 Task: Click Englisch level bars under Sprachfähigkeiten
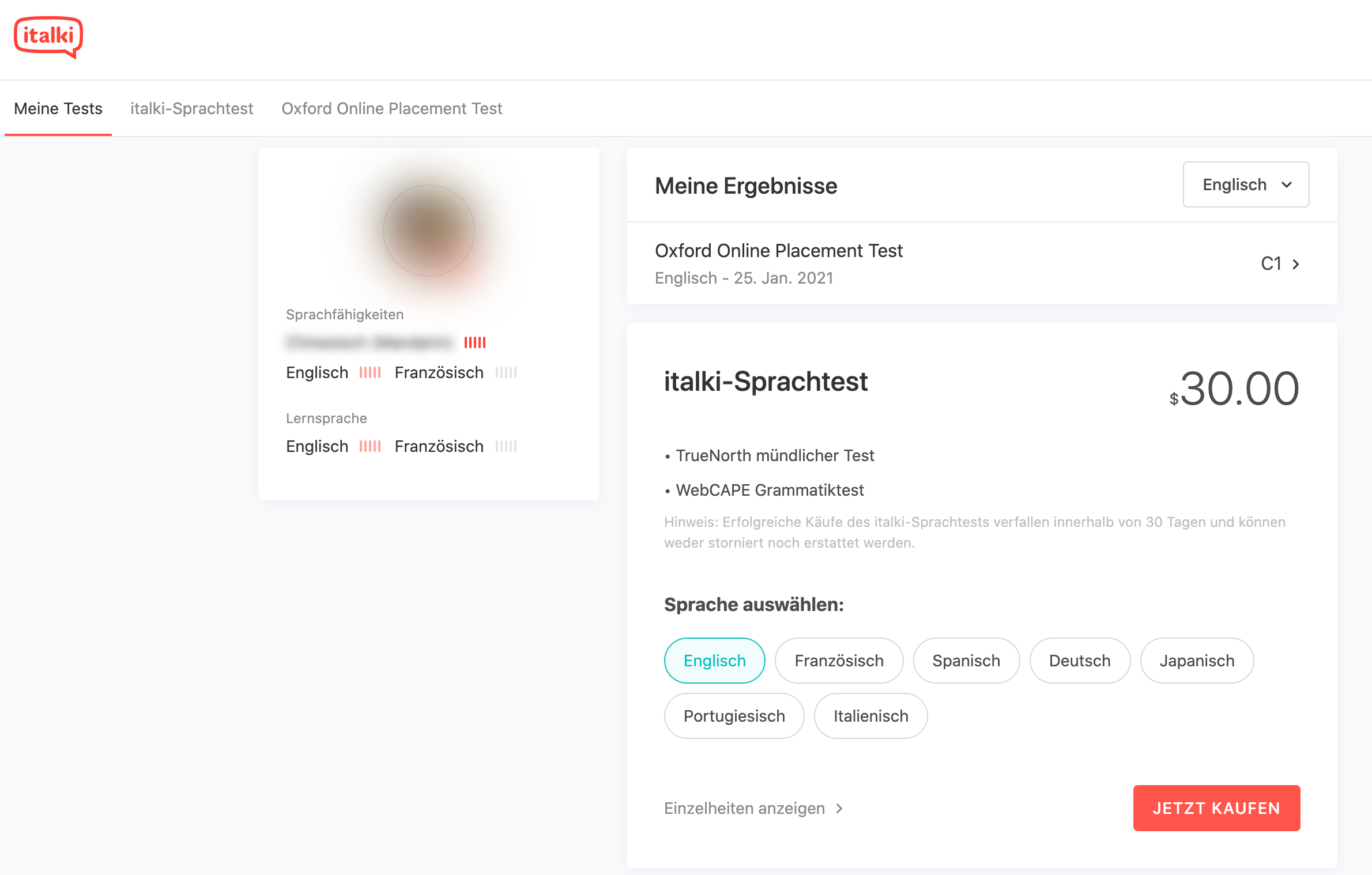coord(370,373)
